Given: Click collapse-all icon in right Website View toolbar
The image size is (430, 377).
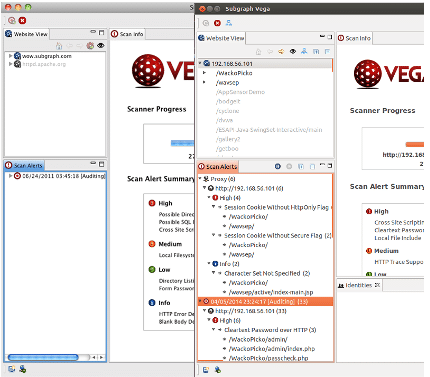Looking at the screenshot, I should [x=327, y=51].
